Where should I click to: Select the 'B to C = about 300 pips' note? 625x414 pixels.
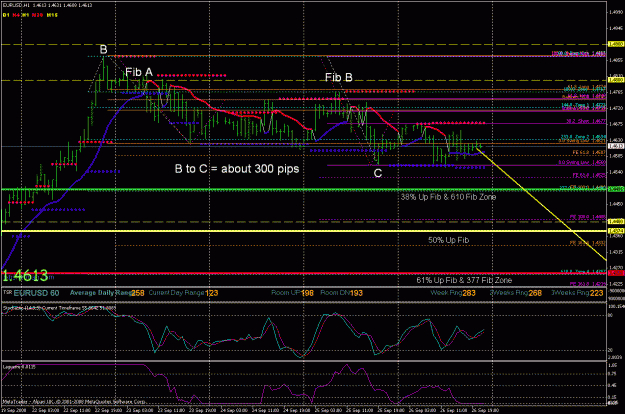click(x=237, y=169)
